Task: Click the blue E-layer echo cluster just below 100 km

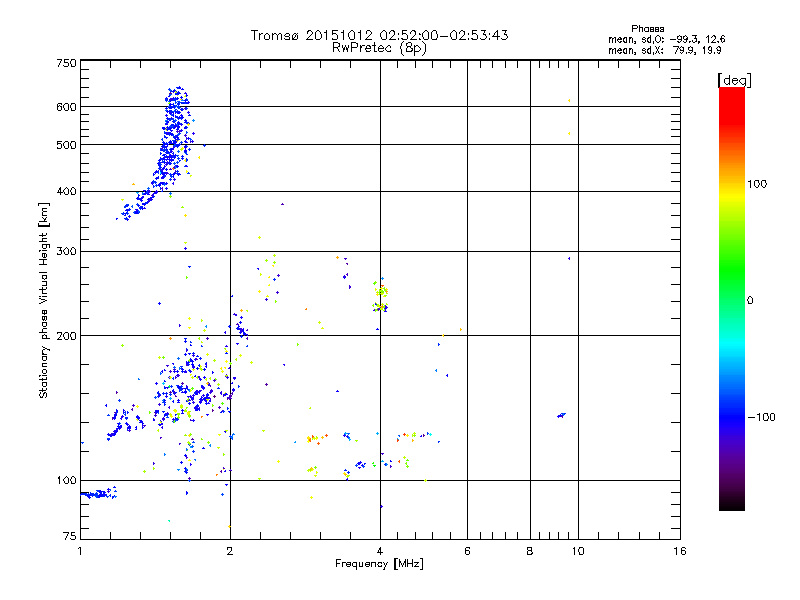Action: click(x=98, y=493)
